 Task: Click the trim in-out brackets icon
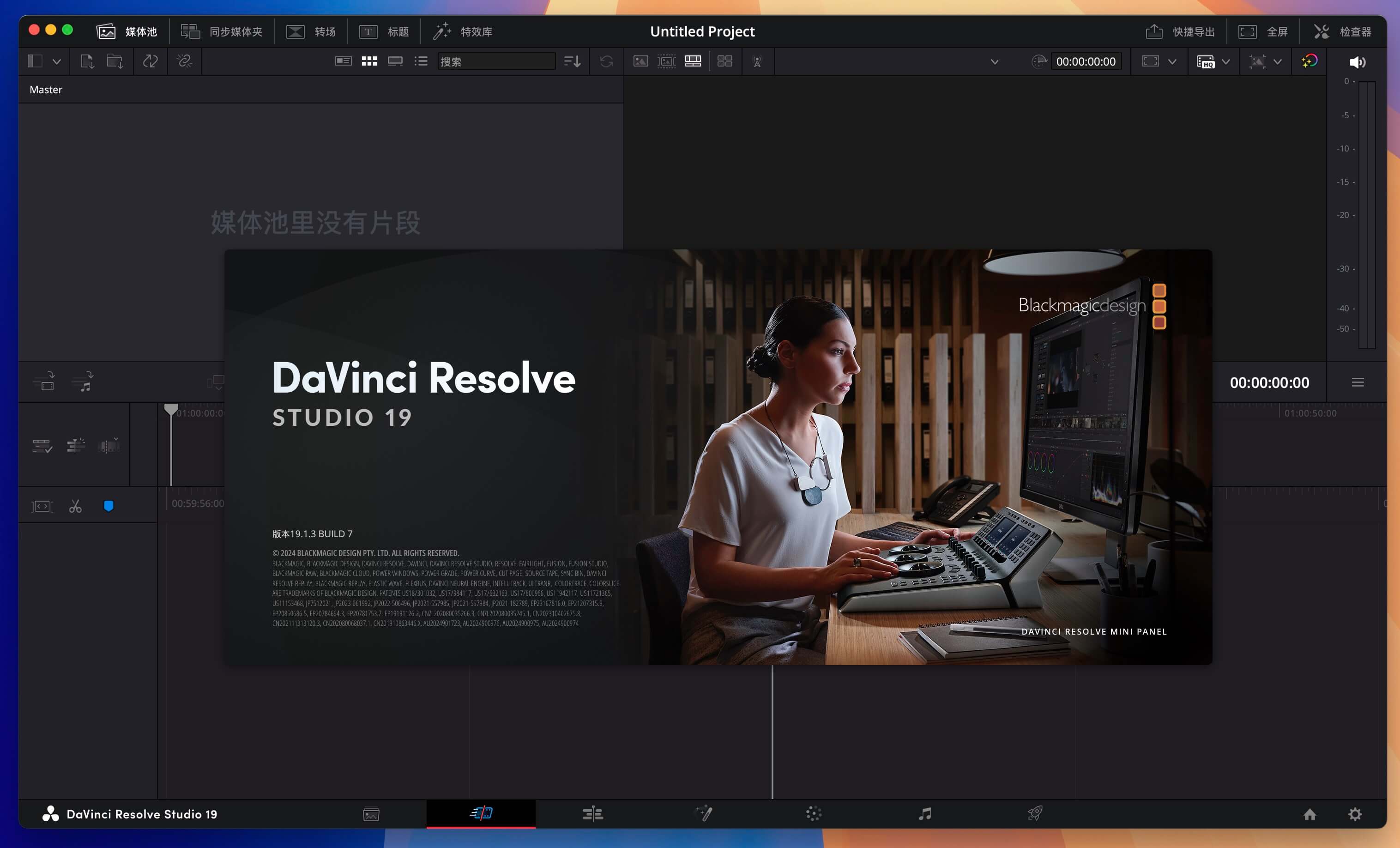click(x=42, y=506)
